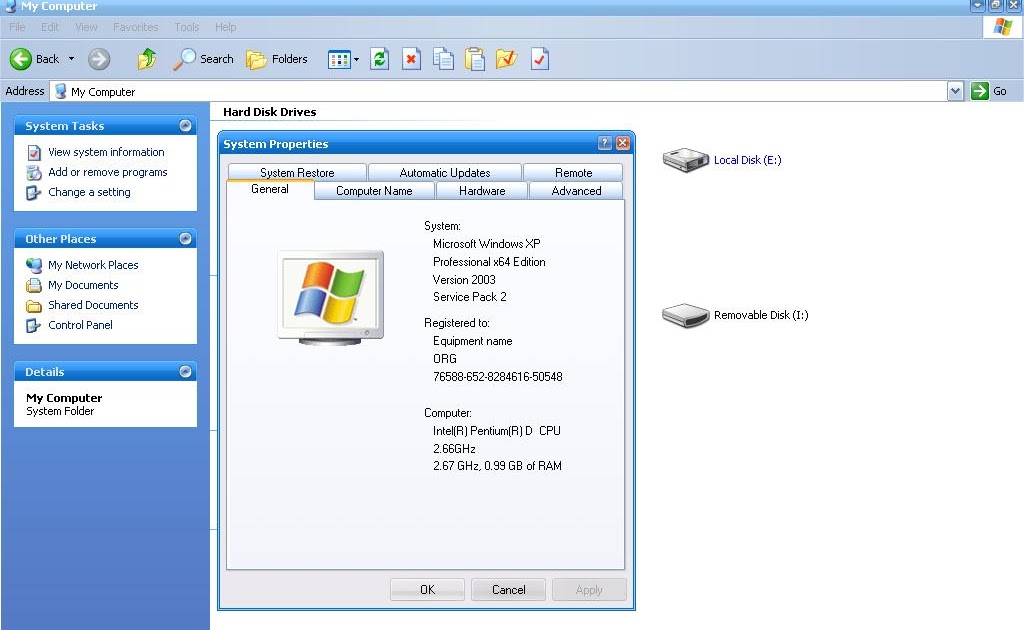Click the My Computer title bar icon
Screen dimensions: 1024x630
[x=10, y=6]
